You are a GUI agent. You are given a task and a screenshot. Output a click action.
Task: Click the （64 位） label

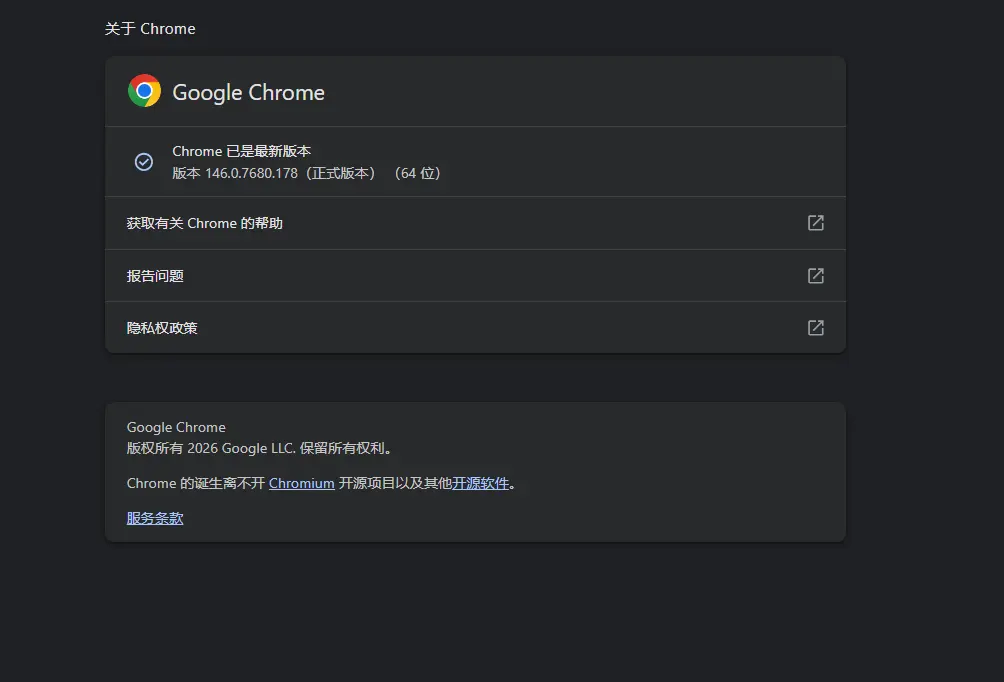pyautogui.click(x=417, y=172)
